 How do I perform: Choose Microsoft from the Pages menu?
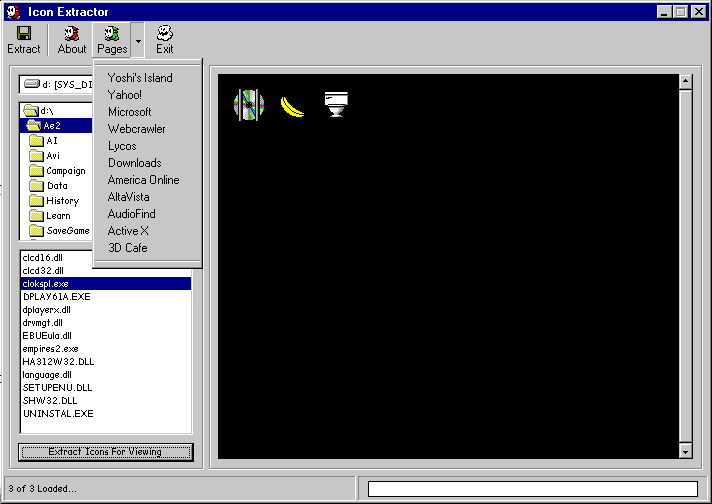click(x=130, y=112)
